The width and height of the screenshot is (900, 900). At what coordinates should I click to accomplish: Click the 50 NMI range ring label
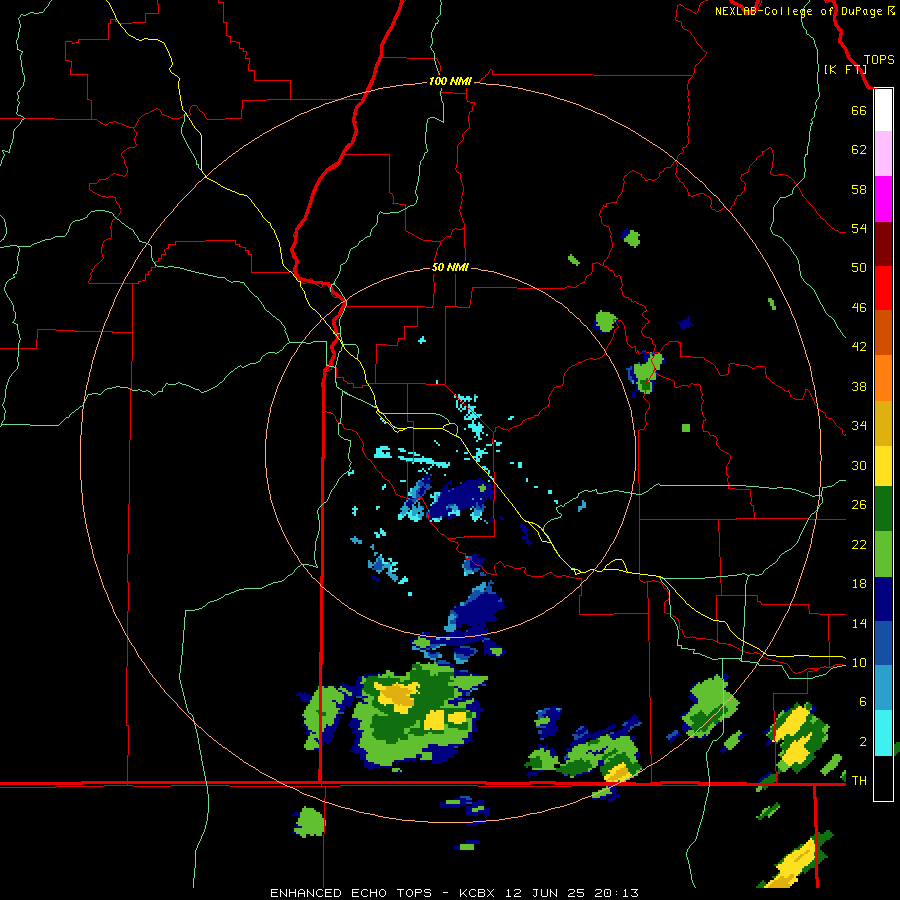click(x=450, y=267)
